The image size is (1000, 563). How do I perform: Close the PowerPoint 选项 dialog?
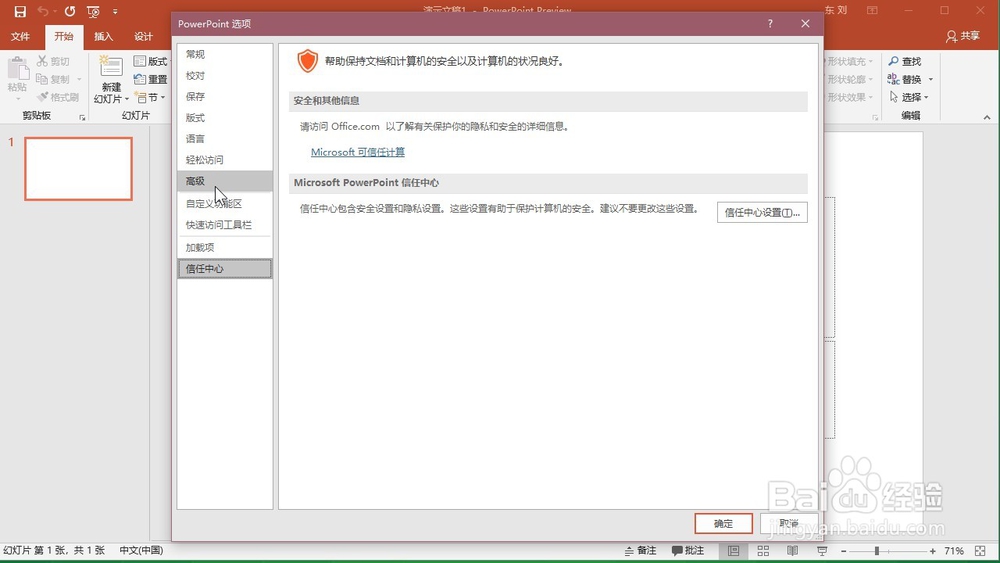[x=805, y=24]
